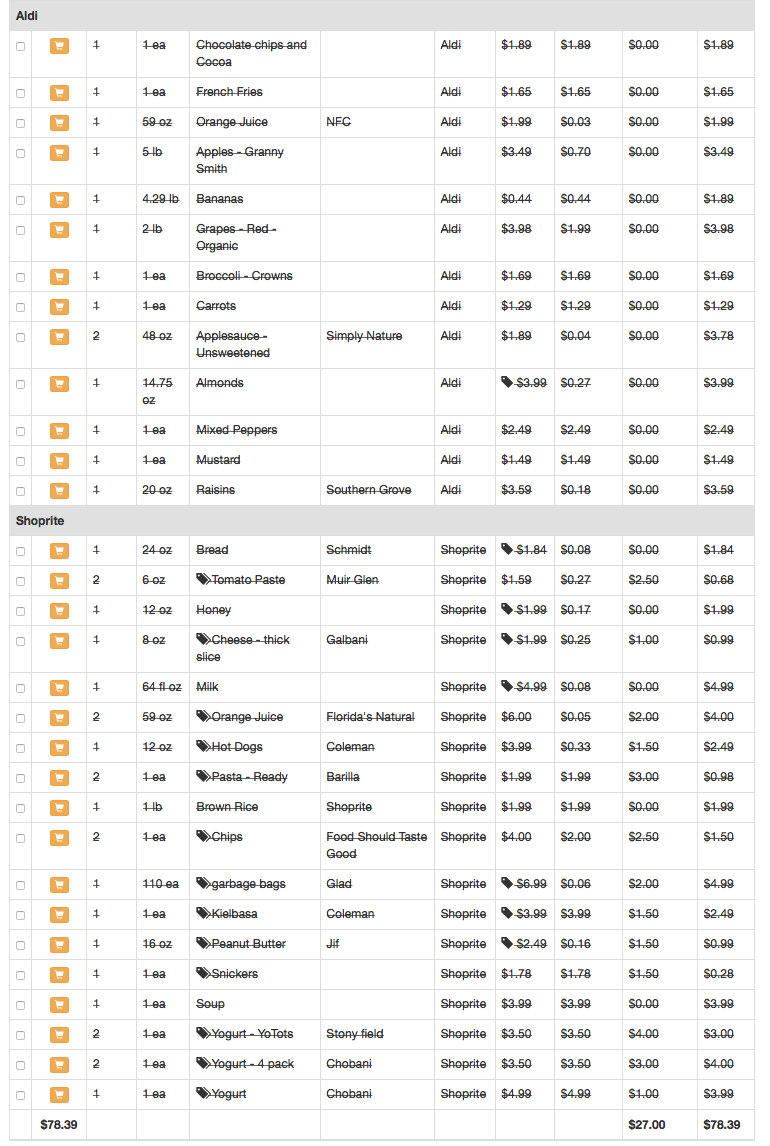This screenshot has height=1146, width=770.
Task: Click cart icon for Mustard row
Action: [59, 461]
